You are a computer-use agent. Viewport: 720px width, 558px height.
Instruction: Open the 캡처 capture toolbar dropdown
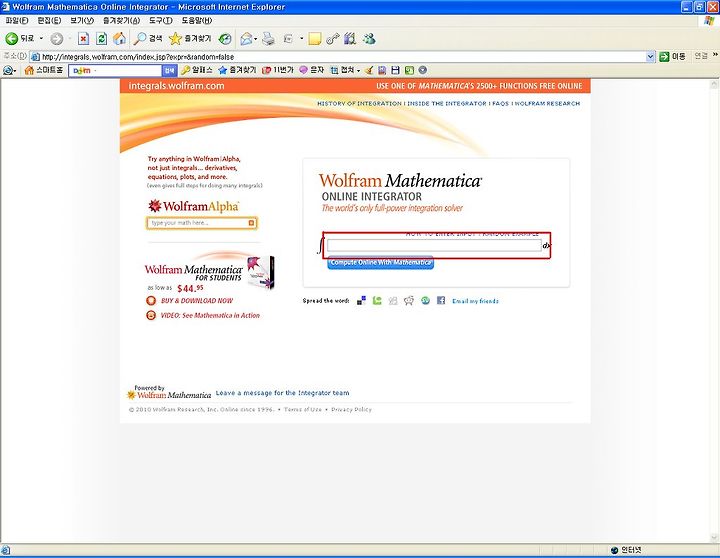click(x=345, y=70)
